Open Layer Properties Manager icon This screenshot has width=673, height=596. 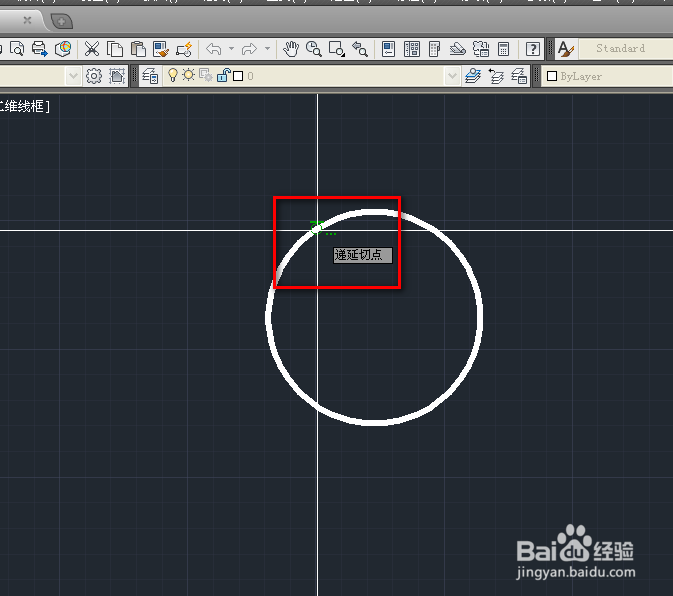(150, 76)
